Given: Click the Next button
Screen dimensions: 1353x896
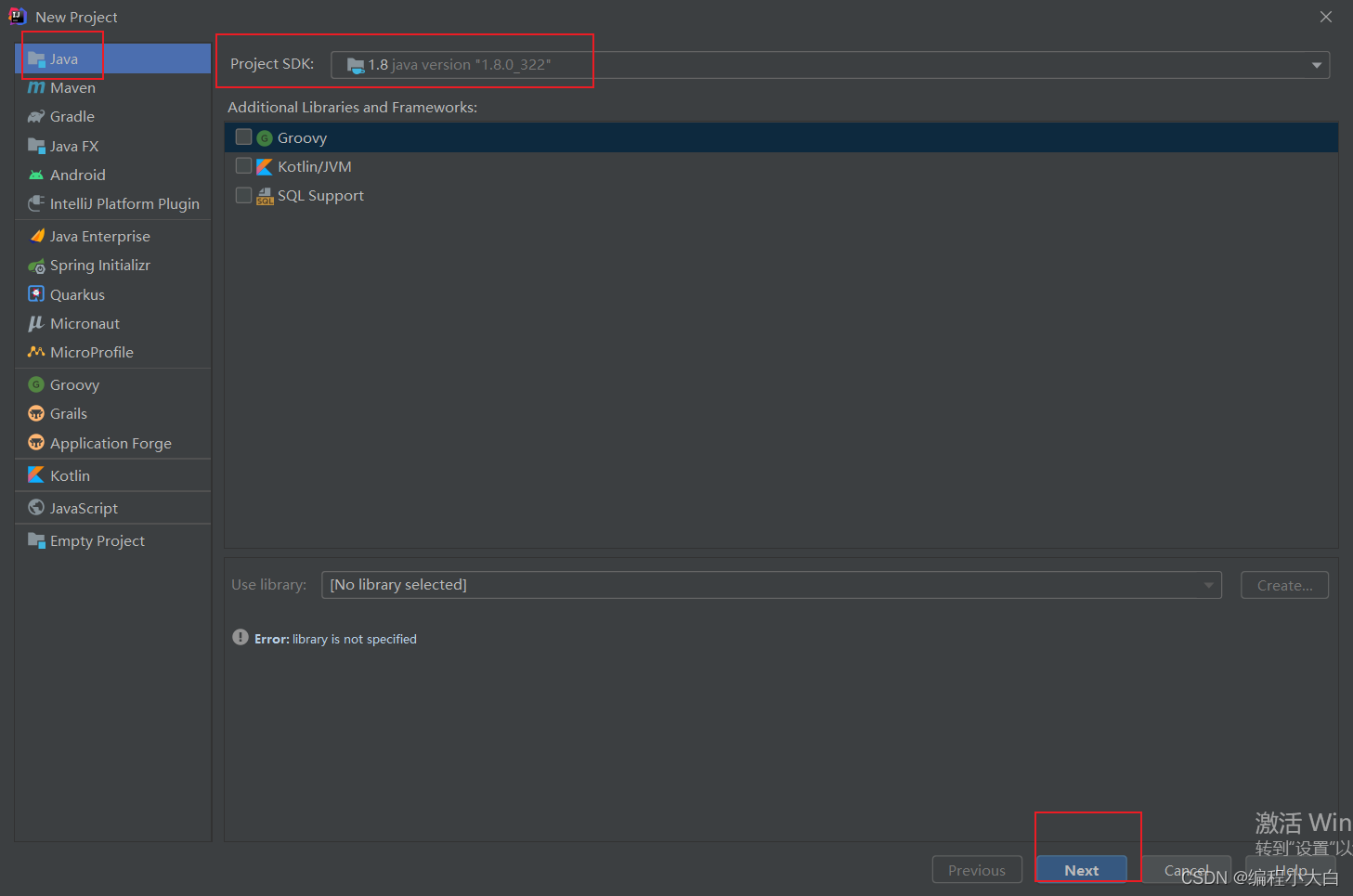Looking at the screenshot, I should pos(1082,870).
